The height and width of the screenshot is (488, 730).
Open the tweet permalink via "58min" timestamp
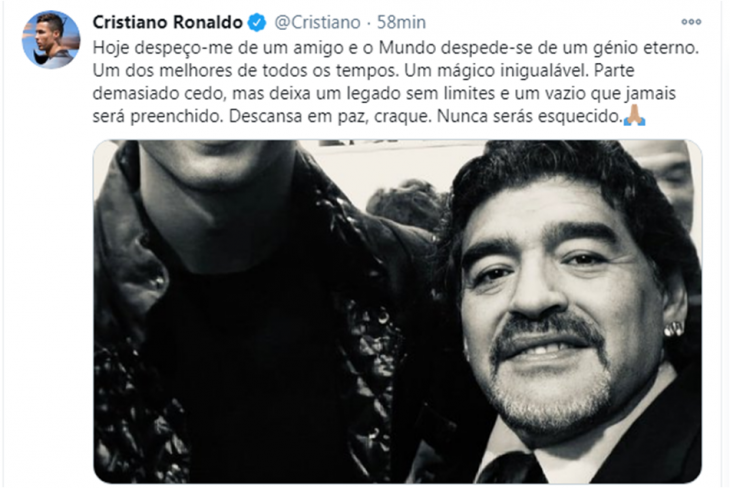[401, 22]
